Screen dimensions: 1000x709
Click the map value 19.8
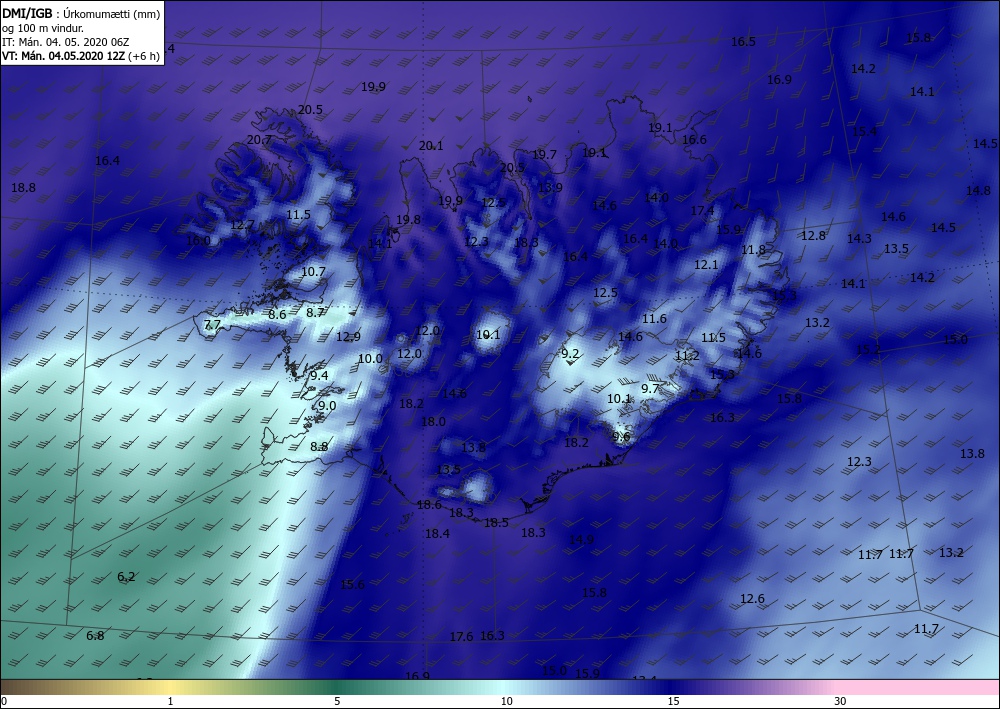pyautogui.click(x=408, y=220)
